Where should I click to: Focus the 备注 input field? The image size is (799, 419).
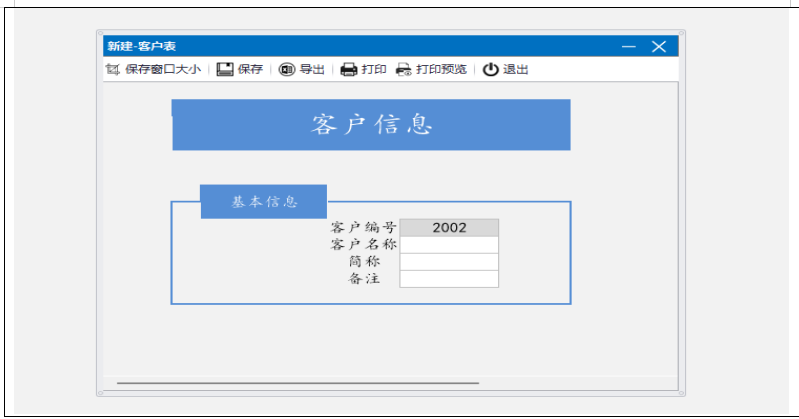pos(449,279)
